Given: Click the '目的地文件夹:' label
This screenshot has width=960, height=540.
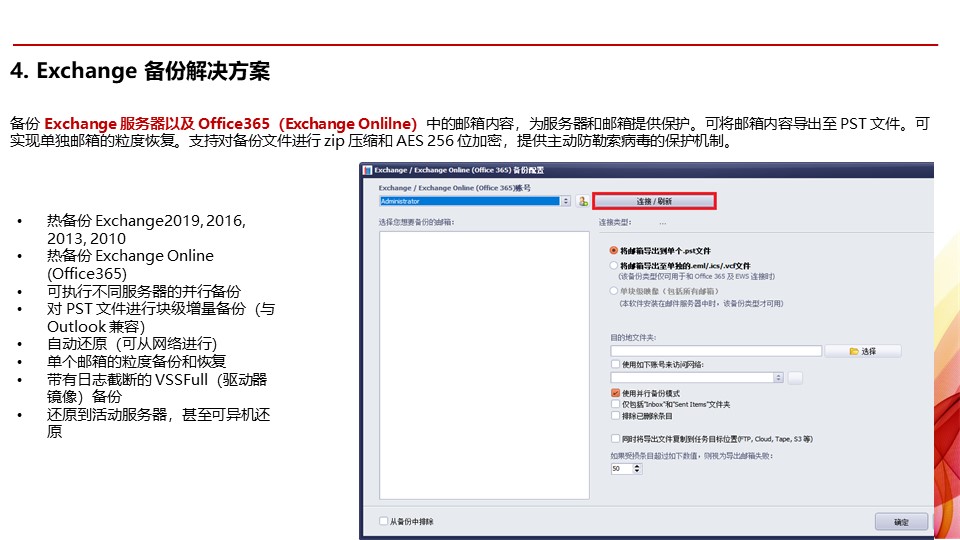Looking at the screenshot, I should coord(633,337).
